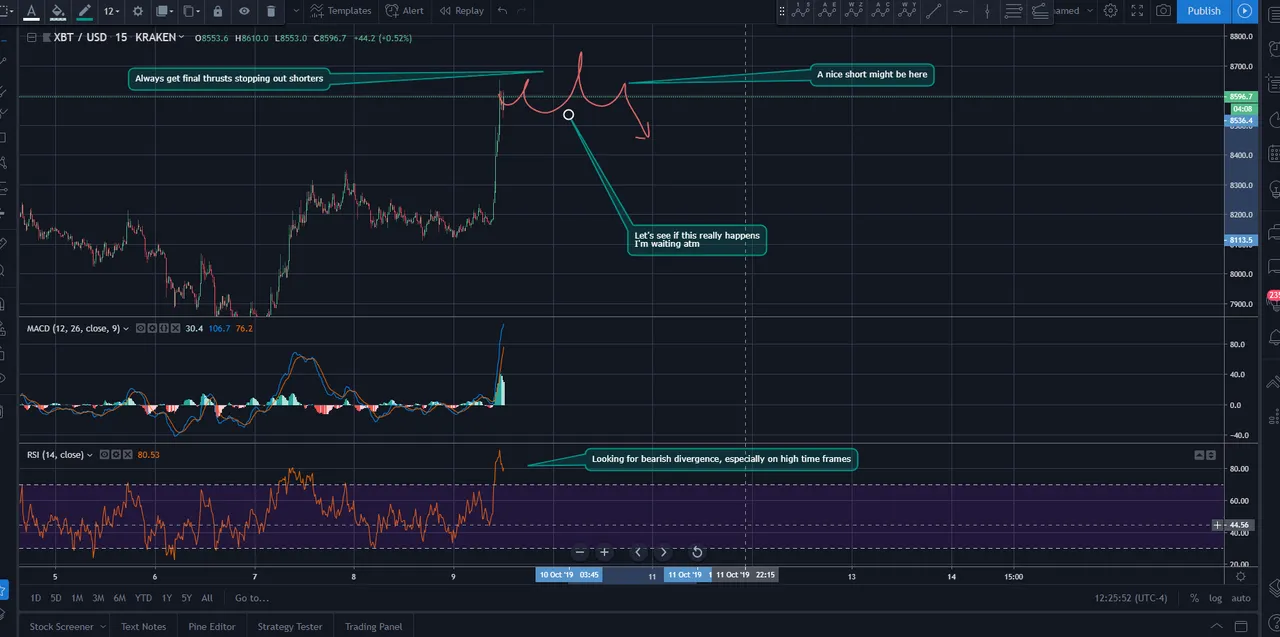Expand the font size 12 dropdown
The height and width of the screenshot is (637, 1280).
(x=111, y=11)
